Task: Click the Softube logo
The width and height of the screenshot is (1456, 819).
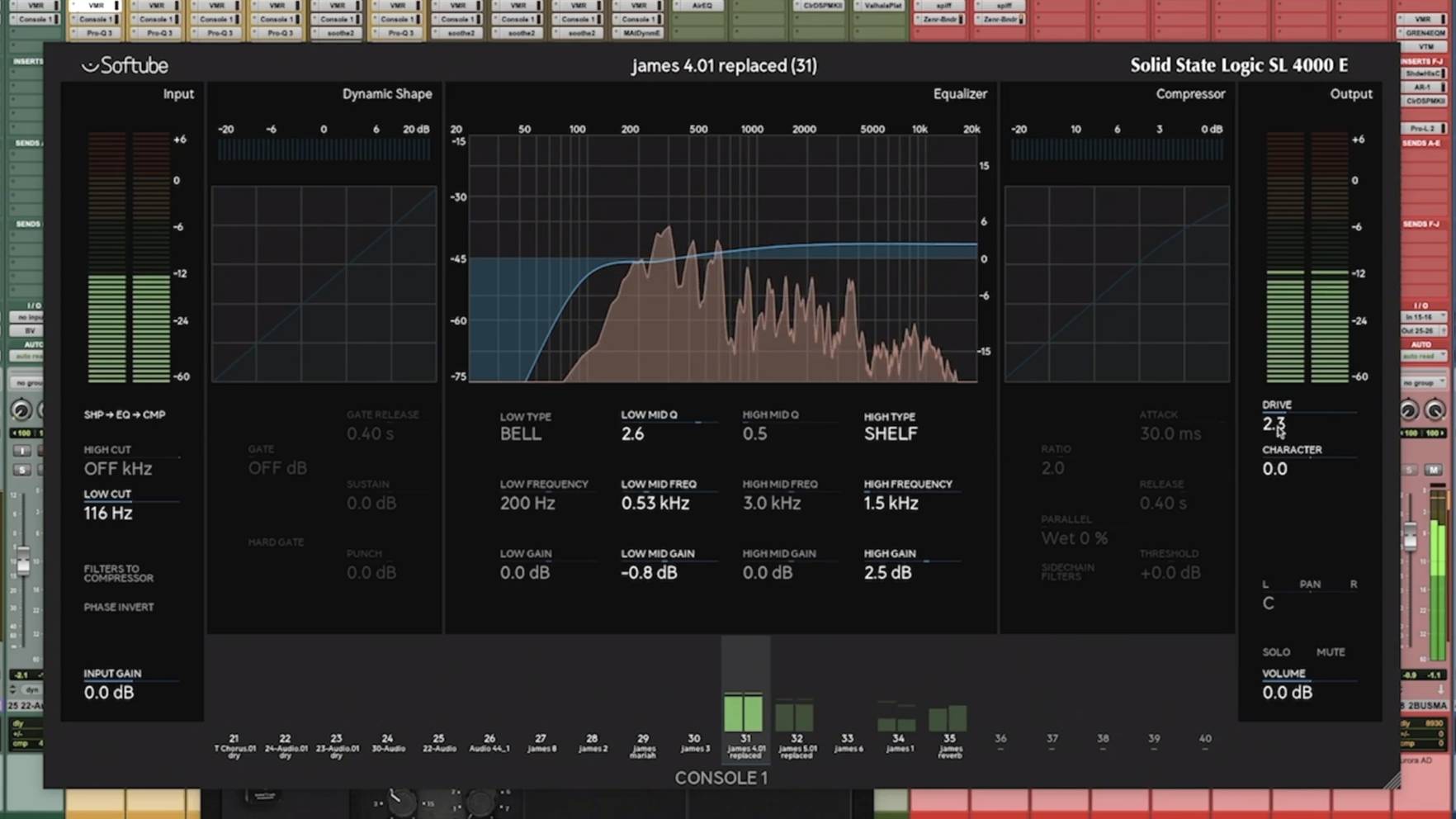Action: click(125, 65)
